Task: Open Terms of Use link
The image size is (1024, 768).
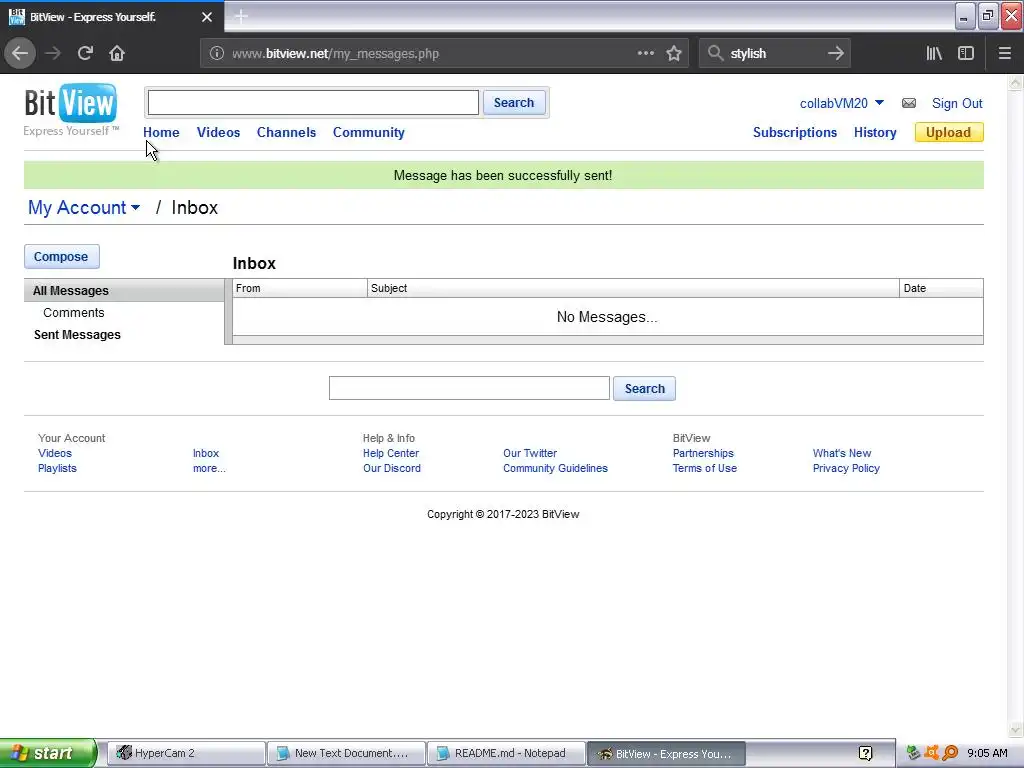Action: 705,468
